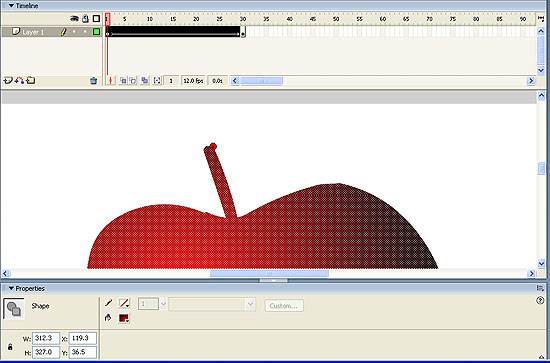
Task: Click the timeline horizontal scrollbar thumb
Action: (x=262, y=81)
